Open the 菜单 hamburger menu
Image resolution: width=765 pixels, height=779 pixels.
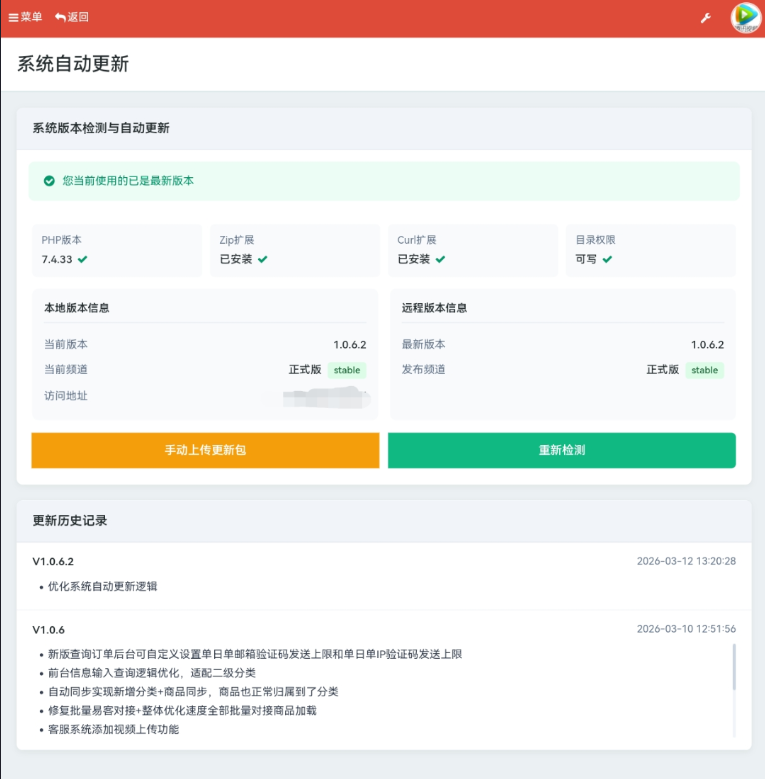tap(25, 17)
